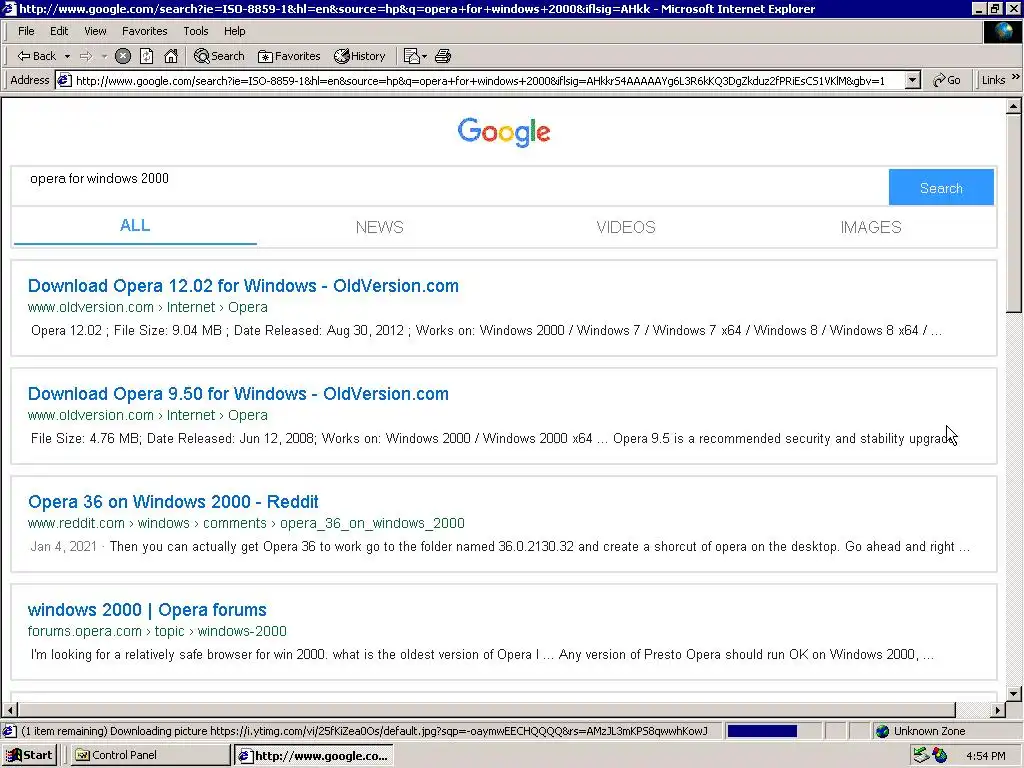Click the Jan 4, 2021 result snippet
This screenshot has width=1024, height=768.
point(500,547)
